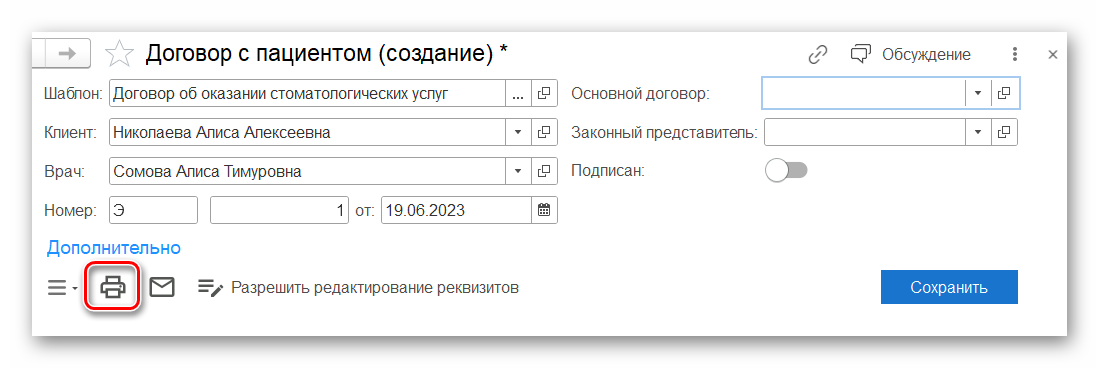Open the hamburger menu list icon
Viewport: 1099px width, 368px height.
coord(61,287)
